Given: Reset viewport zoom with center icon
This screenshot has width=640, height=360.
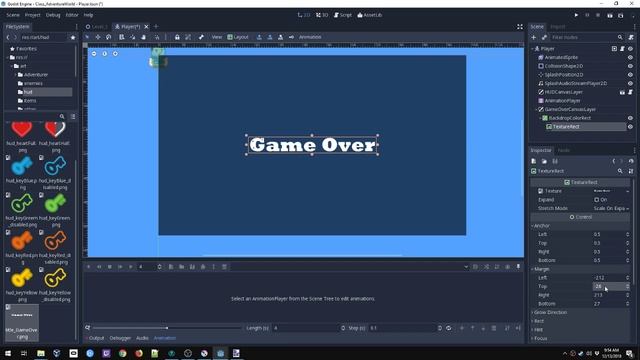Looking at the screenshot, I should pyautogui.click(x=104, y=53).
